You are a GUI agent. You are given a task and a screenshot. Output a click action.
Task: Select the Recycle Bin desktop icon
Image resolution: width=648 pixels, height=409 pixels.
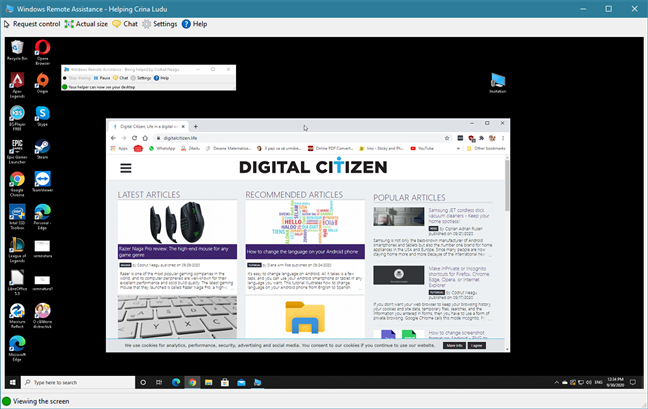coord(17,50)
